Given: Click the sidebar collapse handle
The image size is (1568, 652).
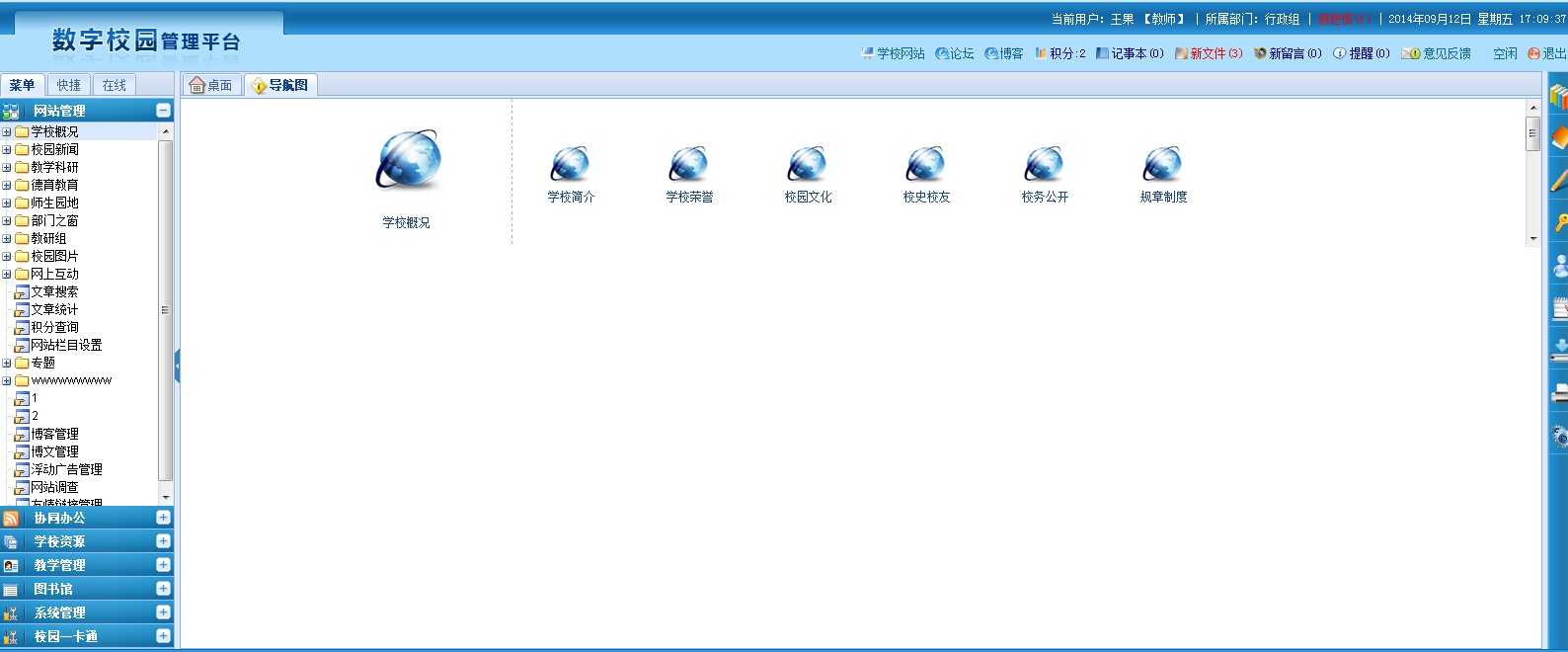Looking at the screenshot, I should coord(177,366).
